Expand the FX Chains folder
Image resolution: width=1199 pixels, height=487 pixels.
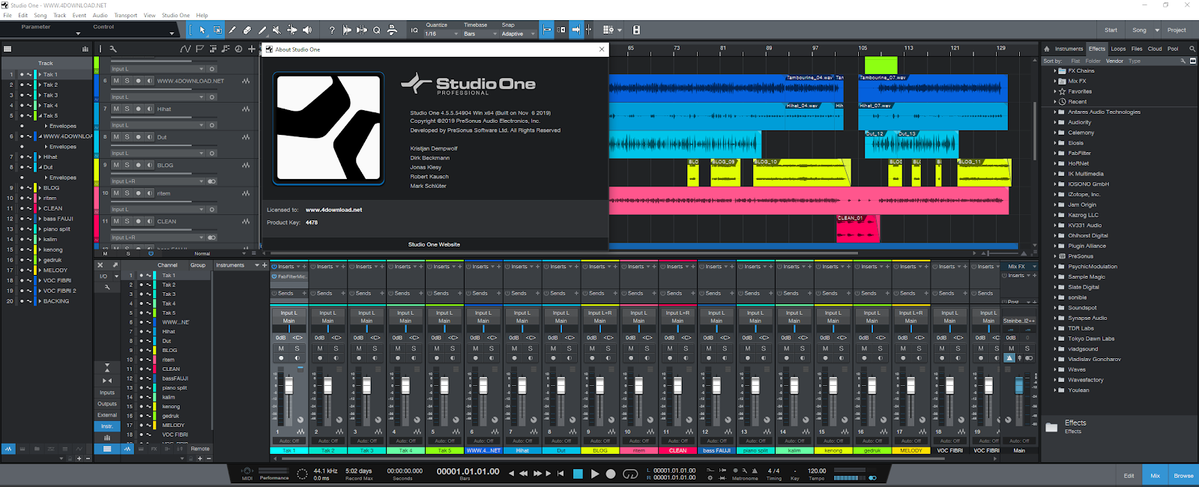pyautogui.click(x=1055, y=70)
